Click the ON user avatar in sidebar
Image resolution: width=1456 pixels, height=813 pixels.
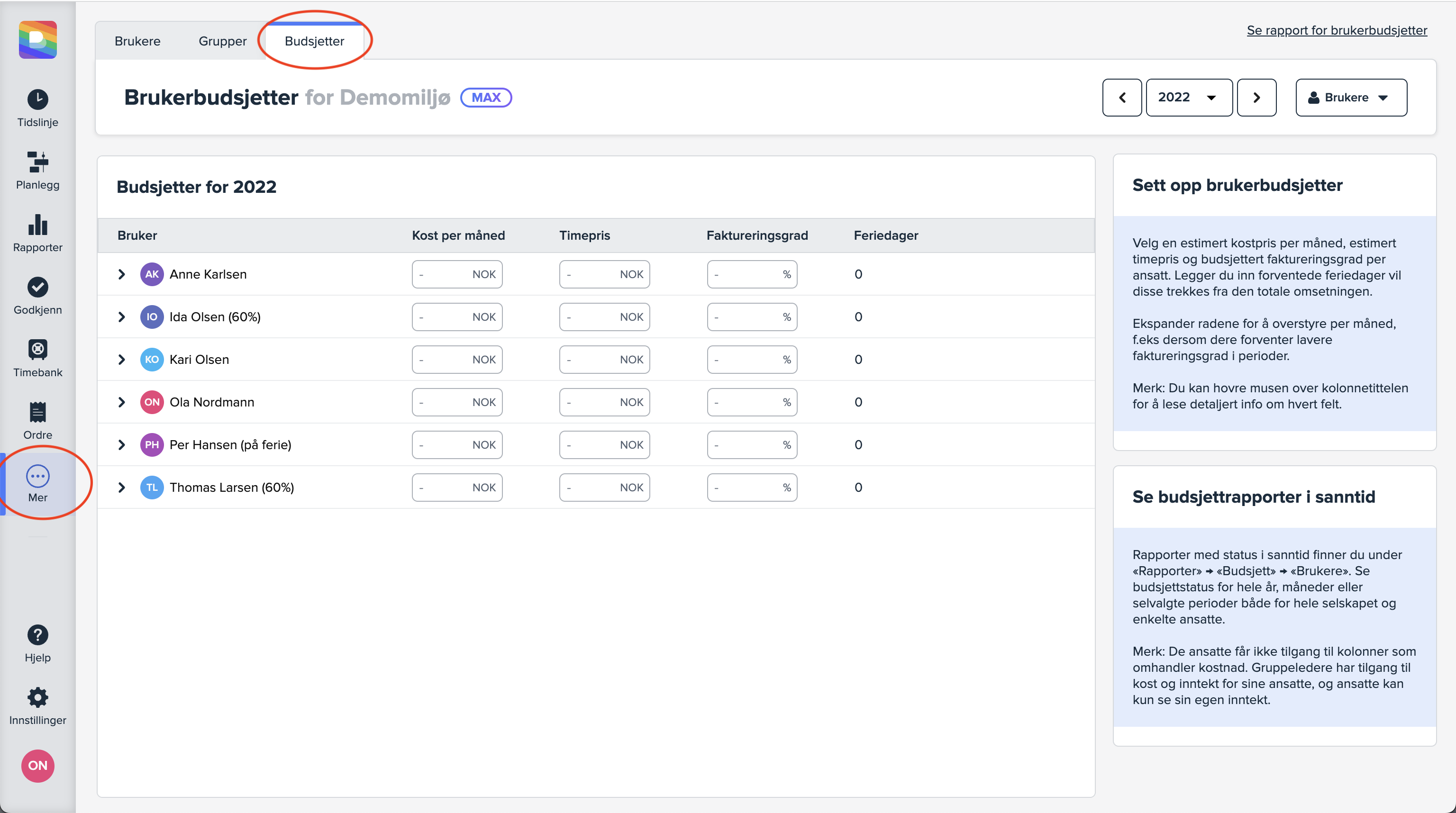(37, 766)
